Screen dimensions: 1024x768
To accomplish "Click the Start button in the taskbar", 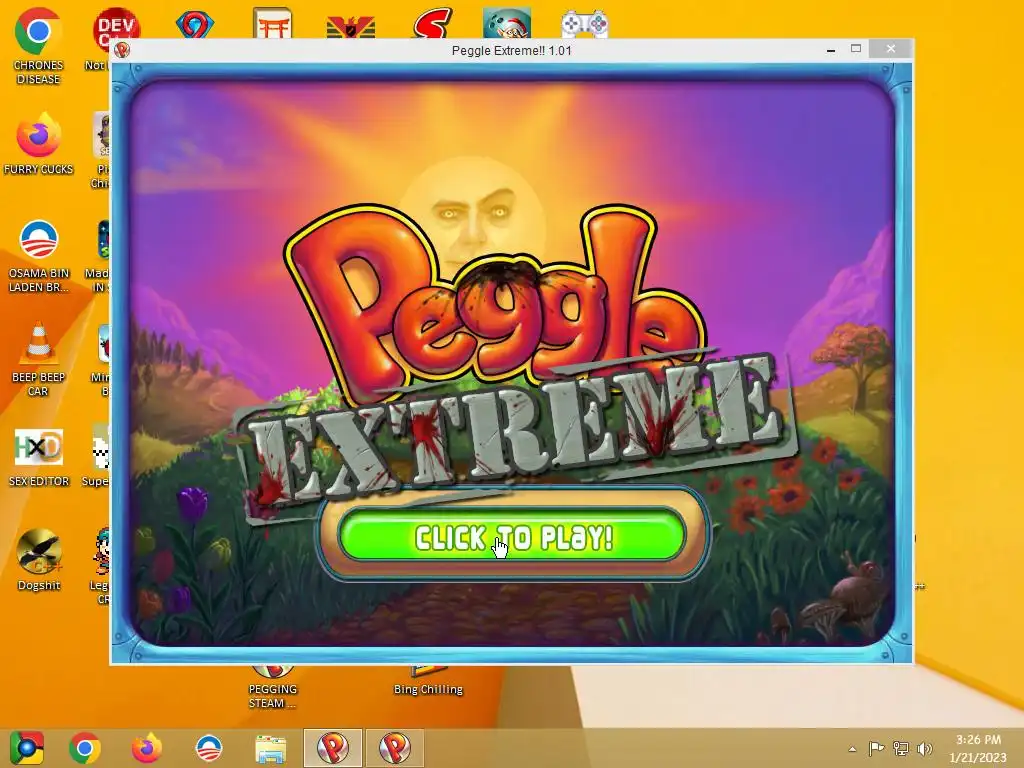I will point(26,748).
